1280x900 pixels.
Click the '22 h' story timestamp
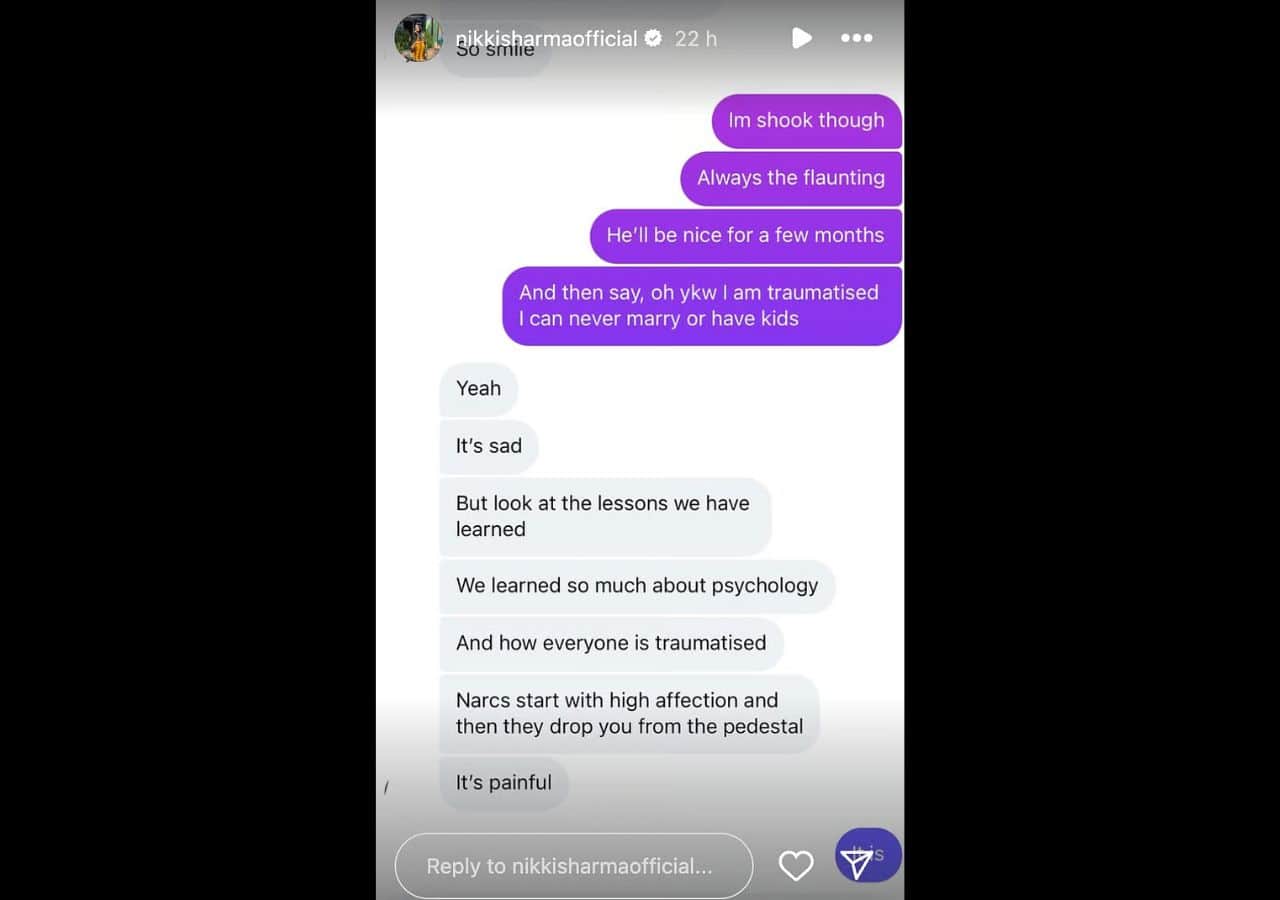(695, 38)
